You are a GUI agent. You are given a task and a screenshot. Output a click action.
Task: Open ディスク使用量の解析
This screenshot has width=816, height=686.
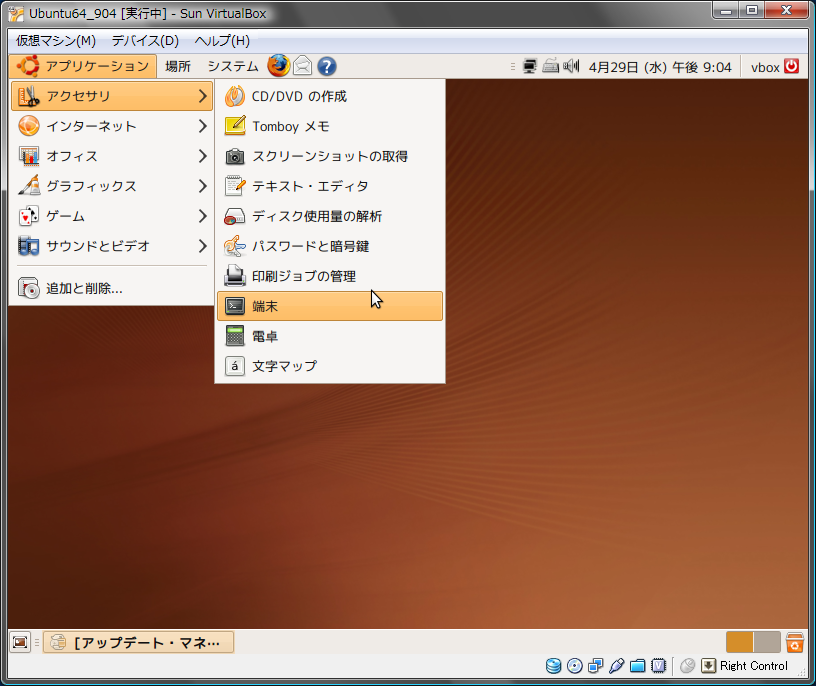pos(330,216)
